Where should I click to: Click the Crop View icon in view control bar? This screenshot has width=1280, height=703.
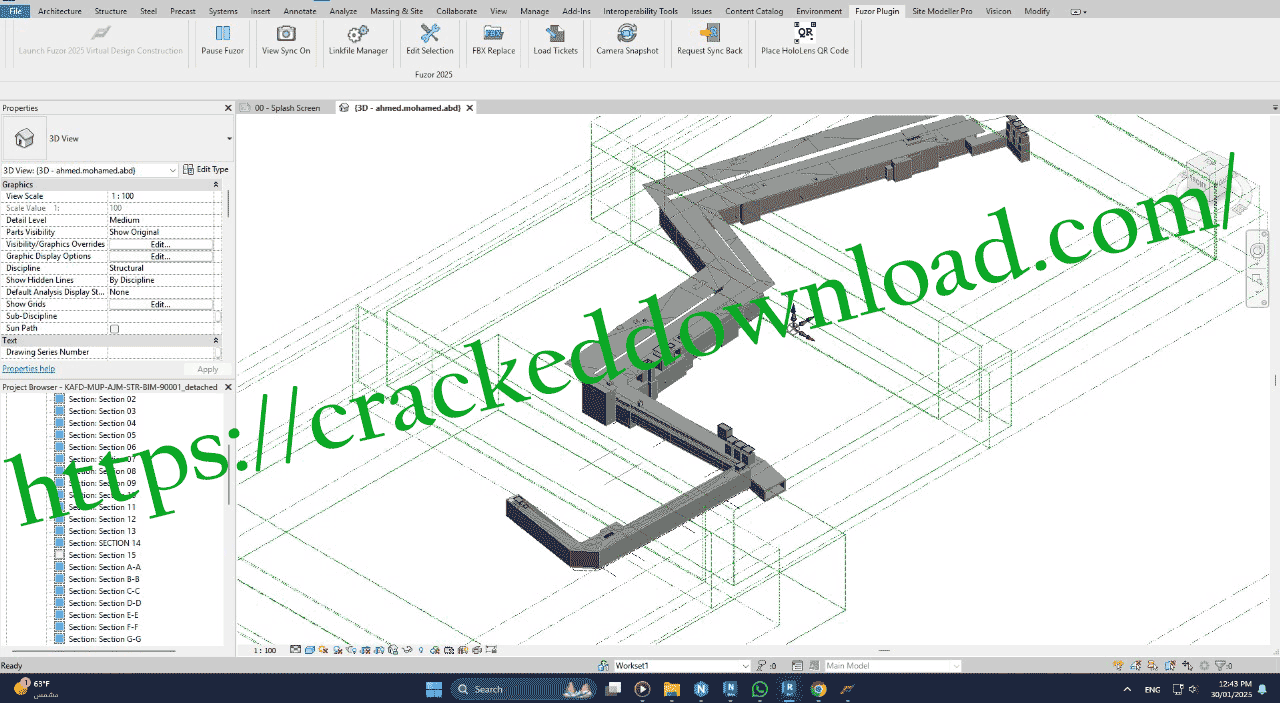tap(365, 649)
